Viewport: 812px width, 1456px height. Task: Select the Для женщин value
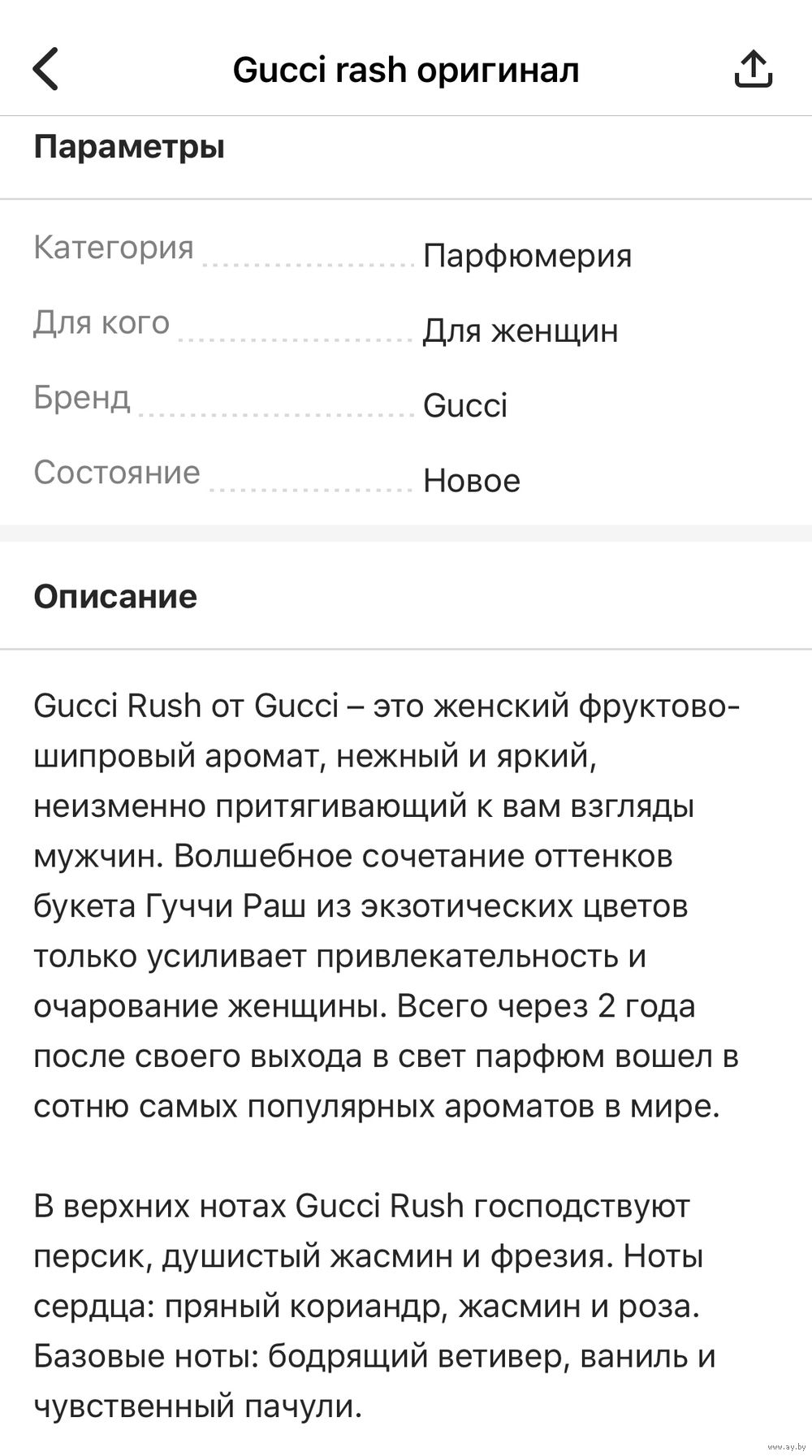pyautogui.click(x=520, y=331)
